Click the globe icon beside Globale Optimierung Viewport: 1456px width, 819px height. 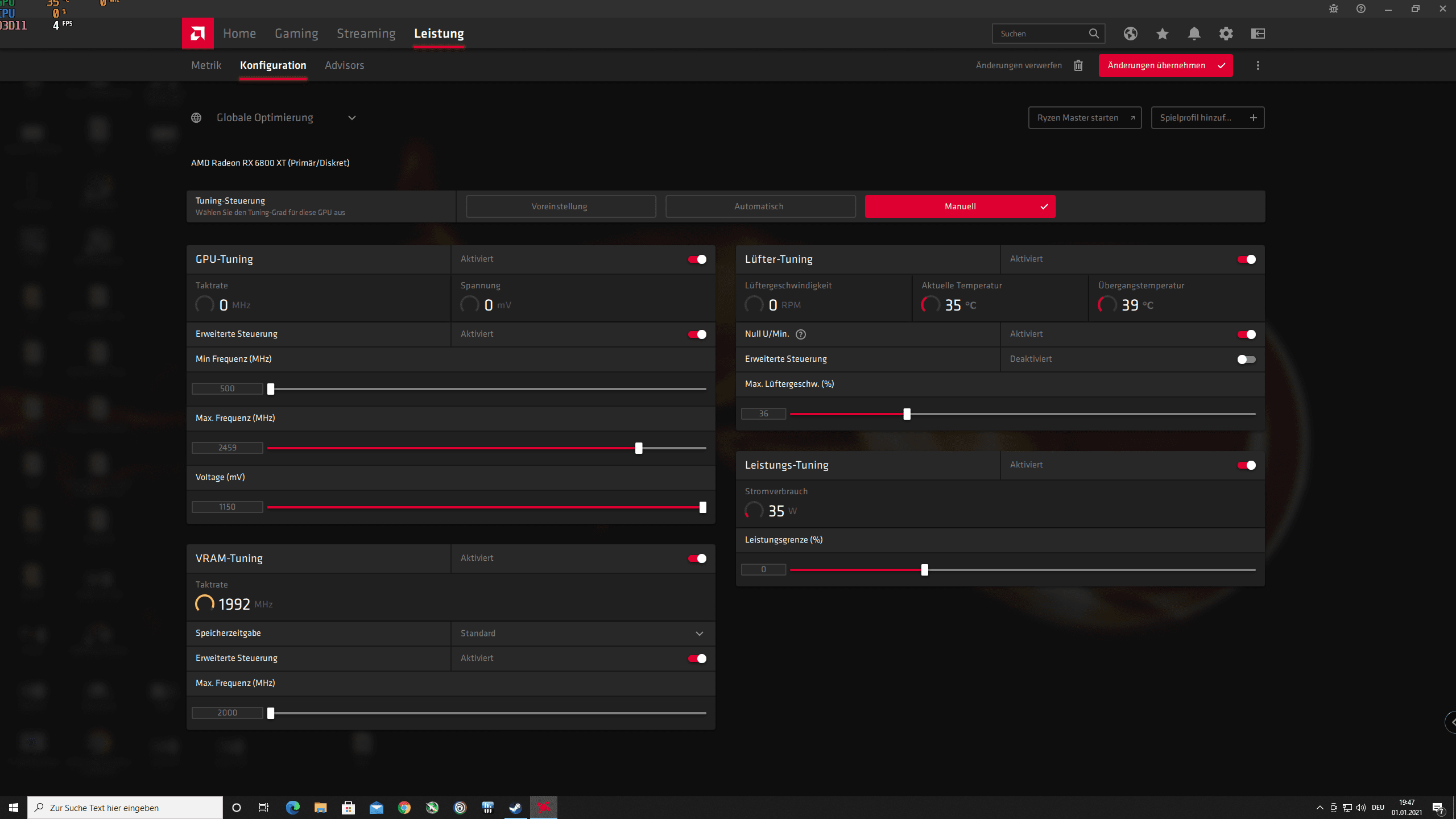196,118
